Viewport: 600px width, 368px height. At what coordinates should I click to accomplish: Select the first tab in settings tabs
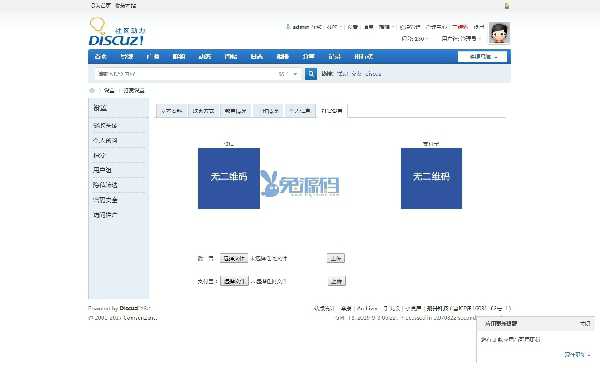pos(172,111)
